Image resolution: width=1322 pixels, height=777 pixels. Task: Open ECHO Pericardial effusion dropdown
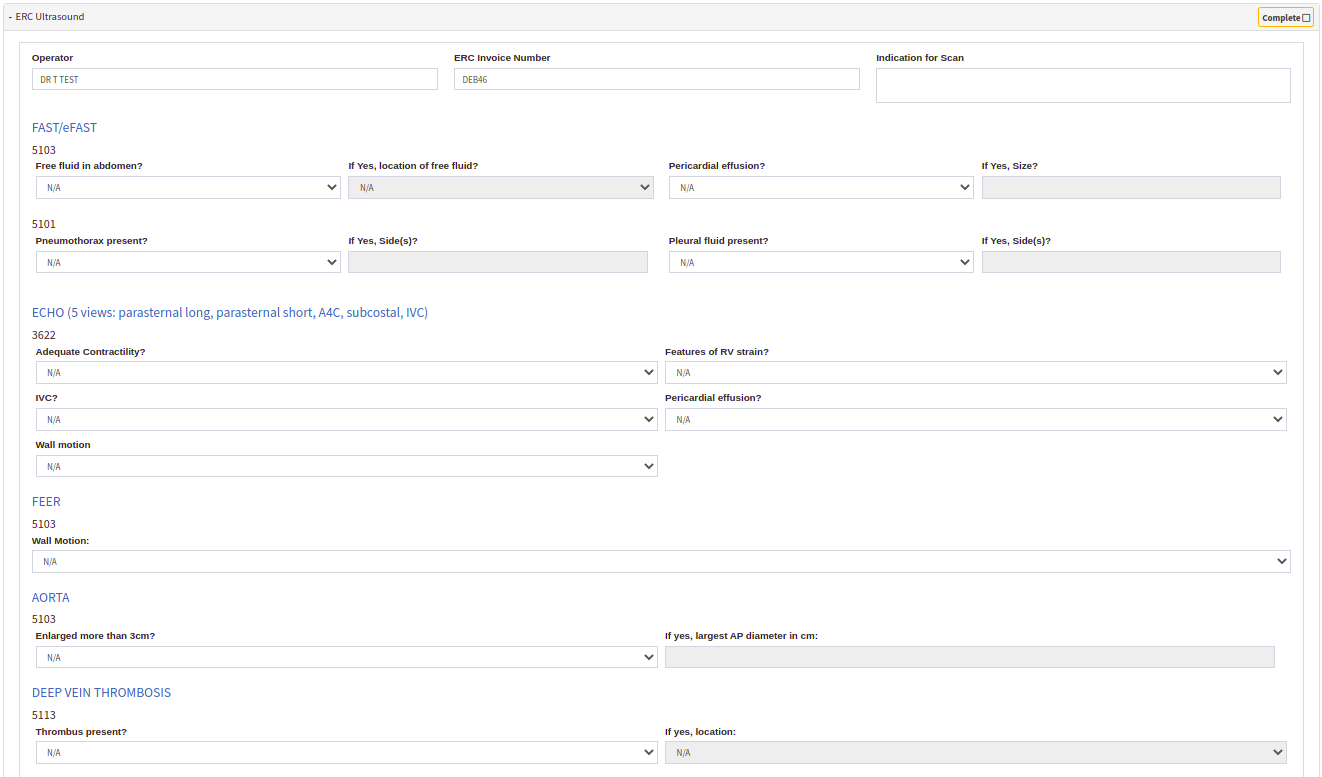975,420
